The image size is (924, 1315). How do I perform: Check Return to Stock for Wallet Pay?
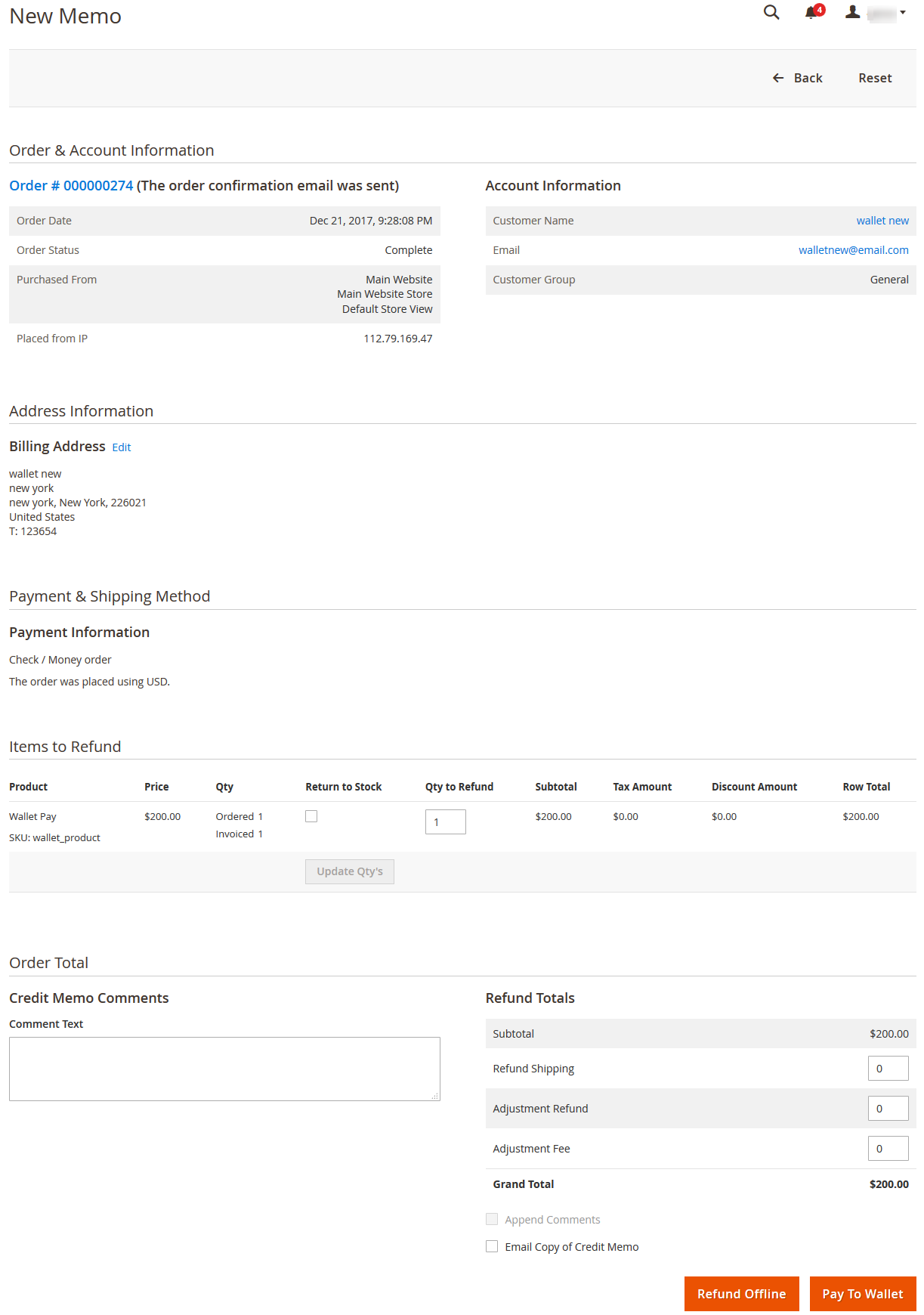pos(311,816)
